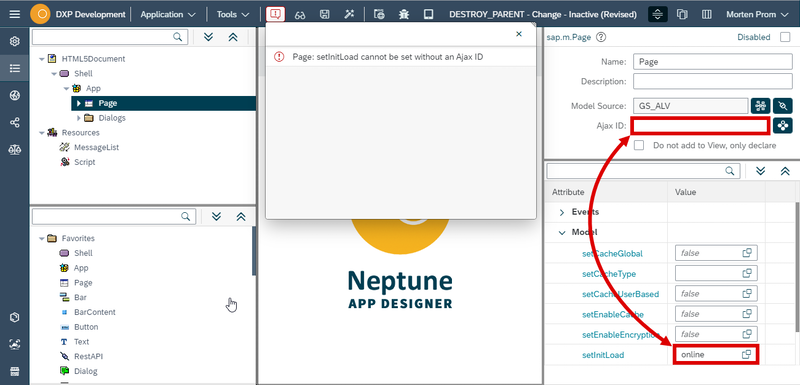The height and width of the screenshot is (385, 800).
Task: Click the search icon in attribute filter
Action: 730,170
